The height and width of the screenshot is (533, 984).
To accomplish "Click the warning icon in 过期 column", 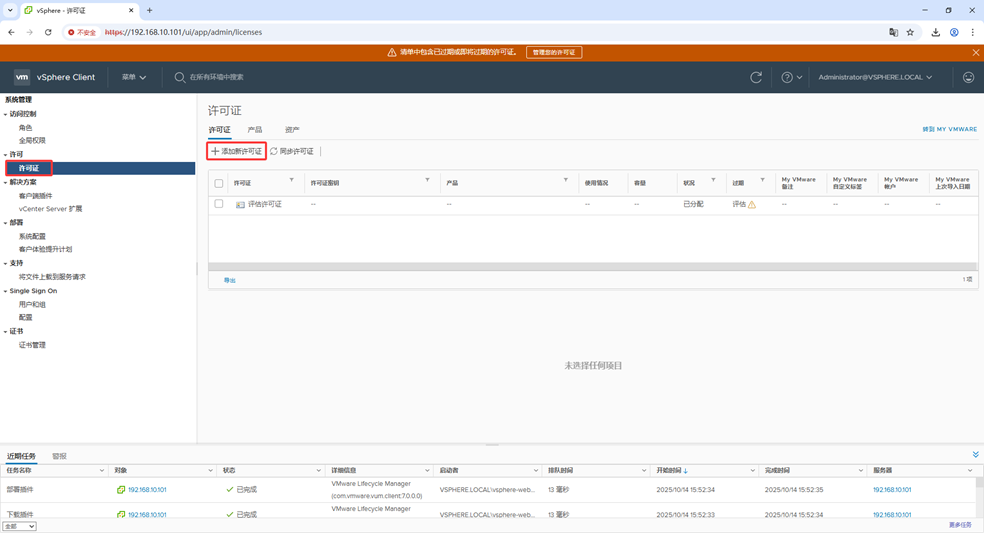I will click(x=752, y=204).
